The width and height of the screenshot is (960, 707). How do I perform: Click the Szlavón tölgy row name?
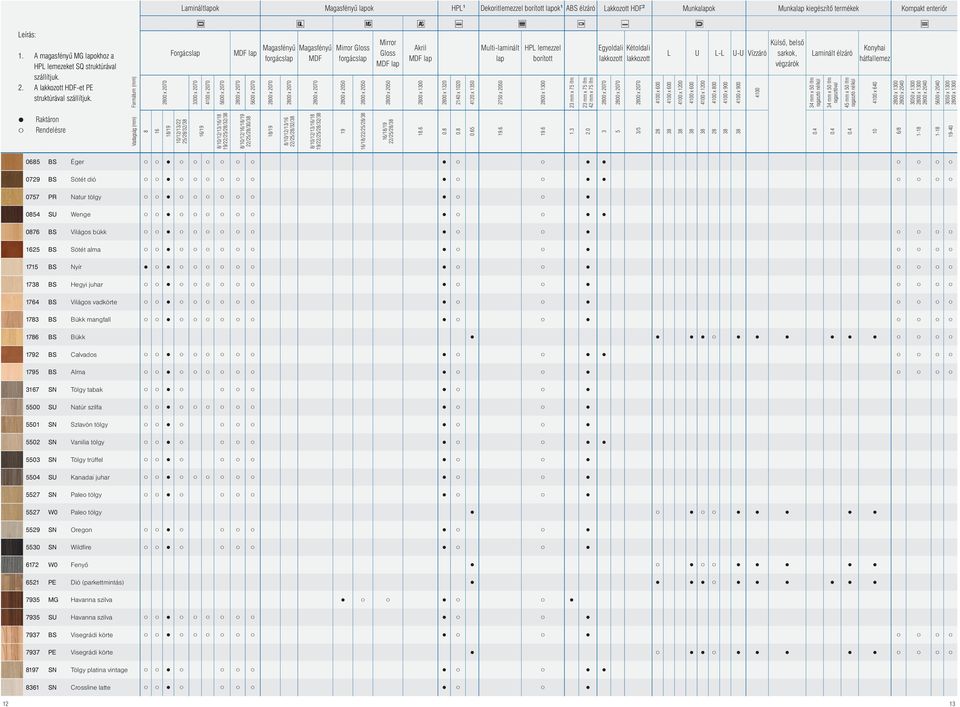click(89, 424)
